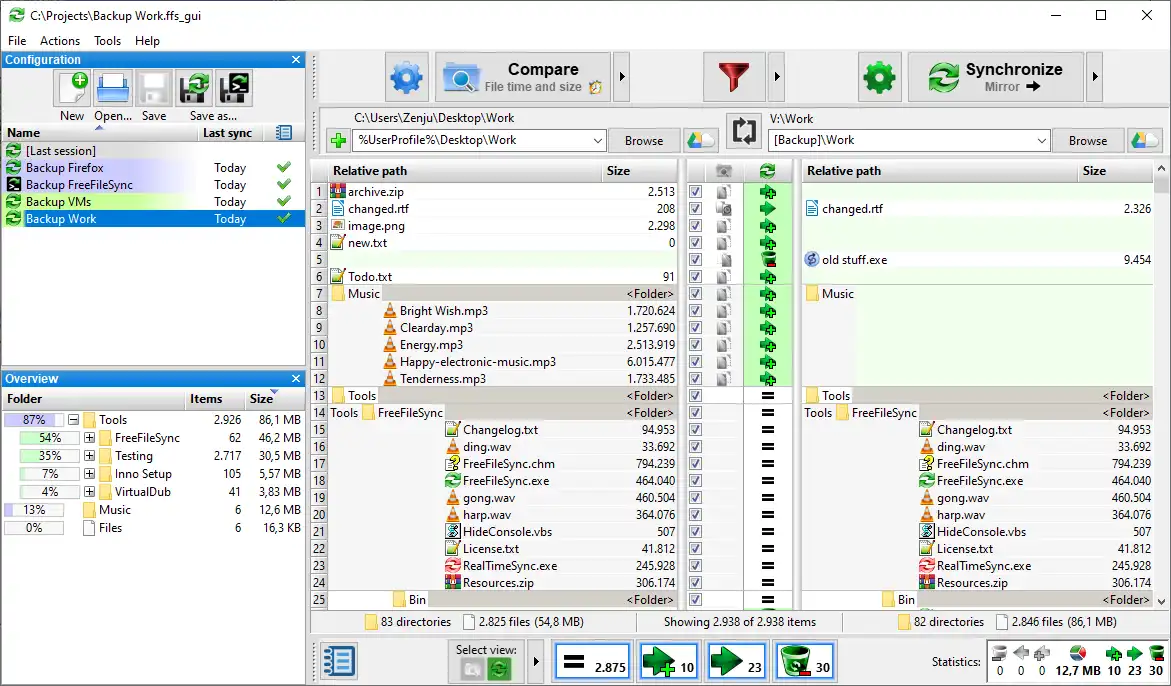Open the Tools menu

[108, 41]
